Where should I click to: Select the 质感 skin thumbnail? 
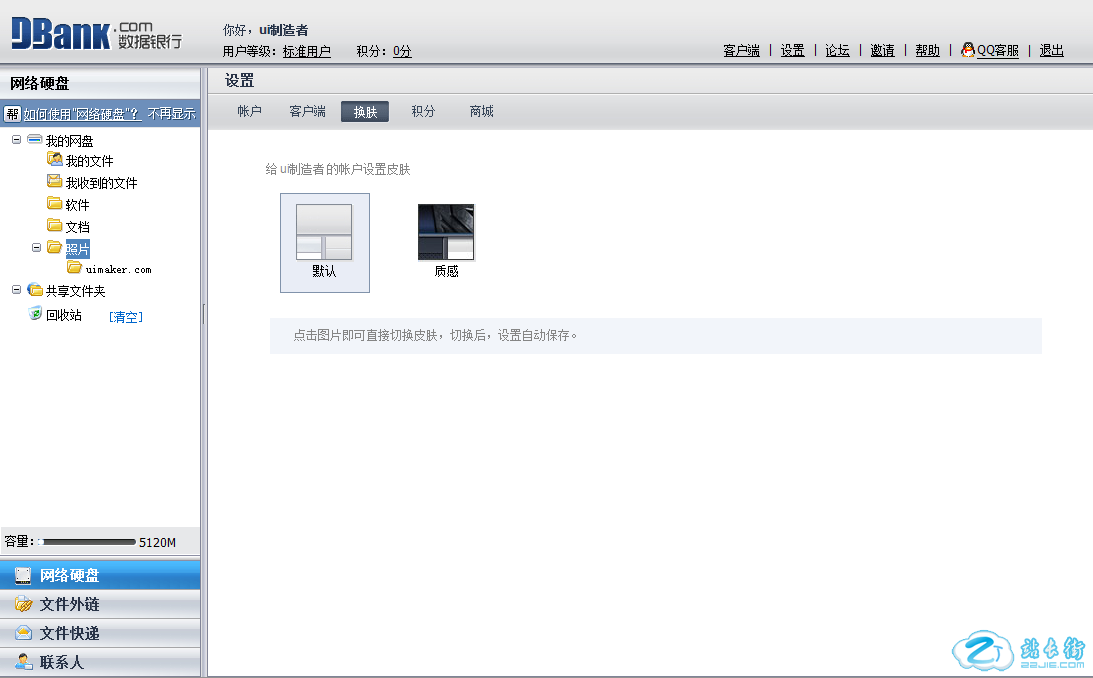446,233
